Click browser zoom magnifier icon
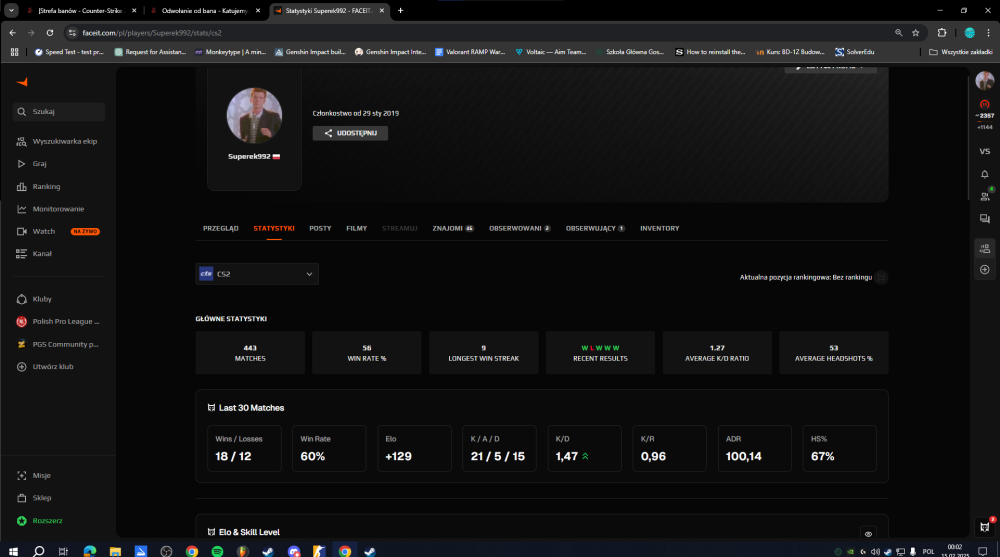1000x557 pixels. [899, 33]
